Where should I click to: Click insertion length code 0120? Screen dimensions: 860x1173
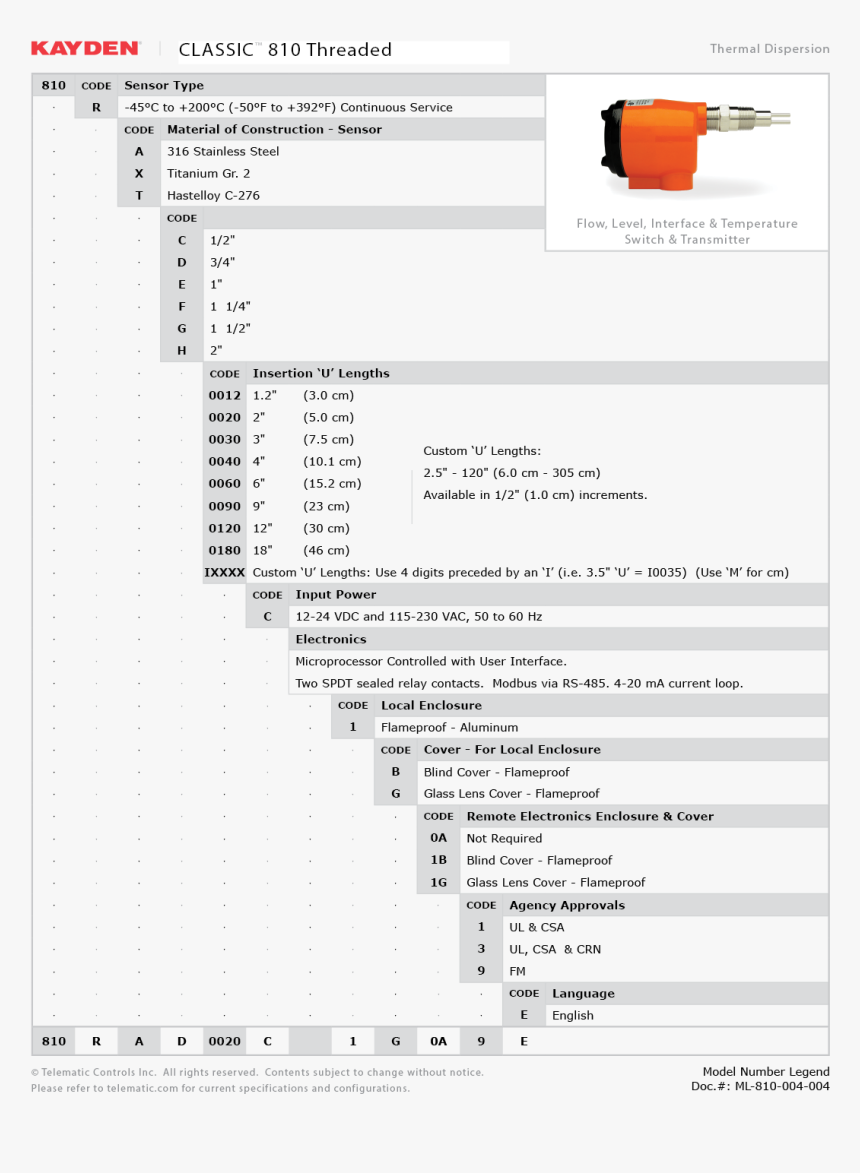224,528
